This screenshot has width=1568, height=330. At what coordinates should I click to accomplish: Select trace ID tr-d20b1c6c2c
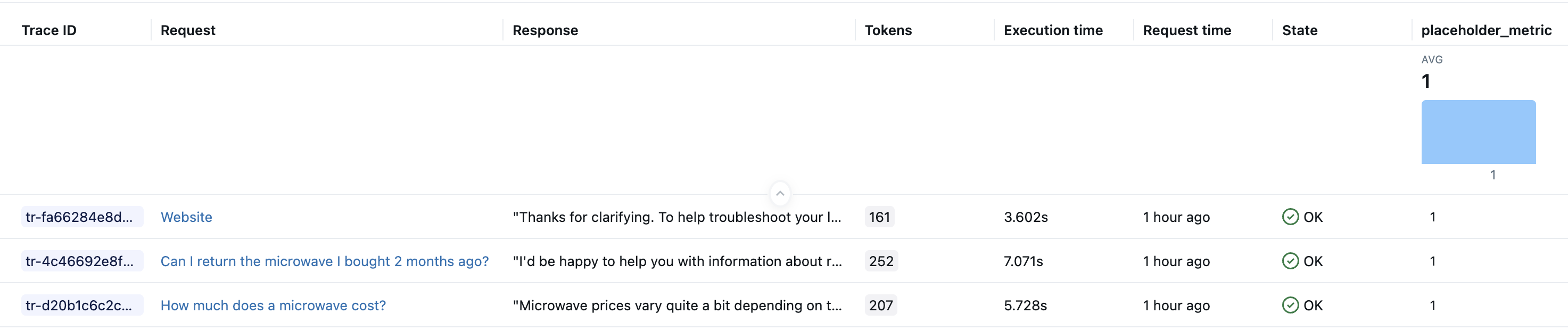pyautogui.click(x=79, y=306)
